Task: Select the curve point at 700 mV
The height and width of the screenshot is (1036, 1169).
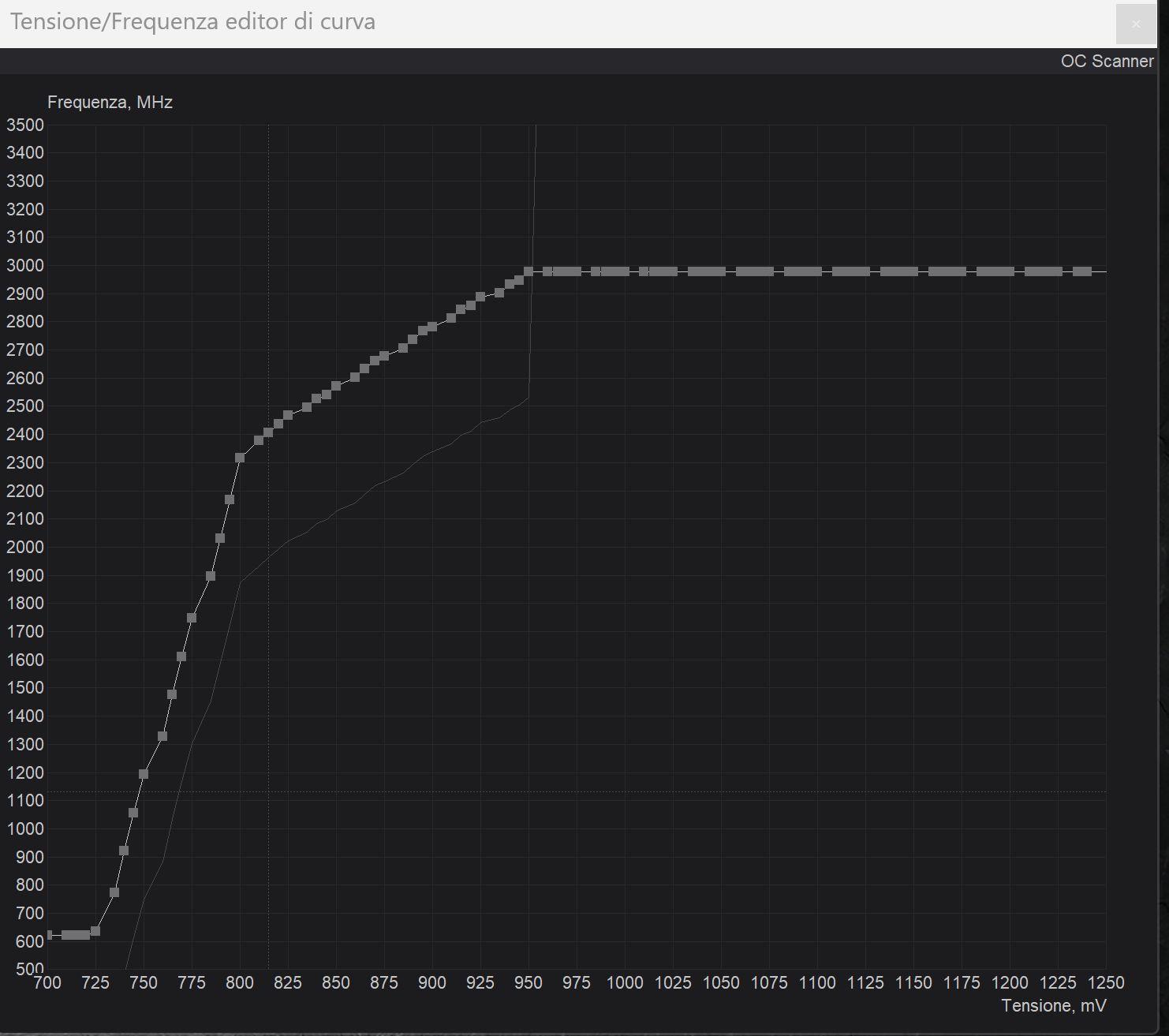Action: (49, 935)
